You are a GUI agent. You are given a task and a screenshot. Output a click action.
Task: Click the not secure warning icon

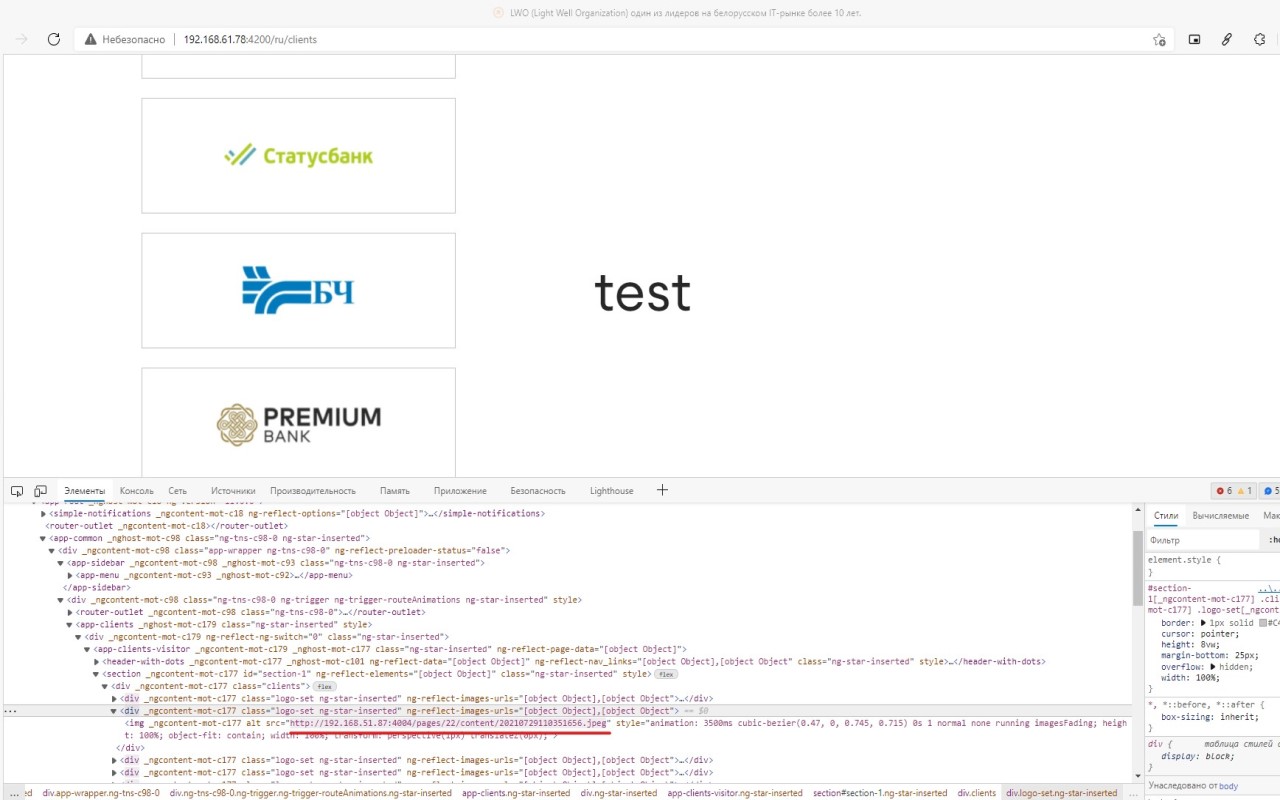[x=91, y=39]
